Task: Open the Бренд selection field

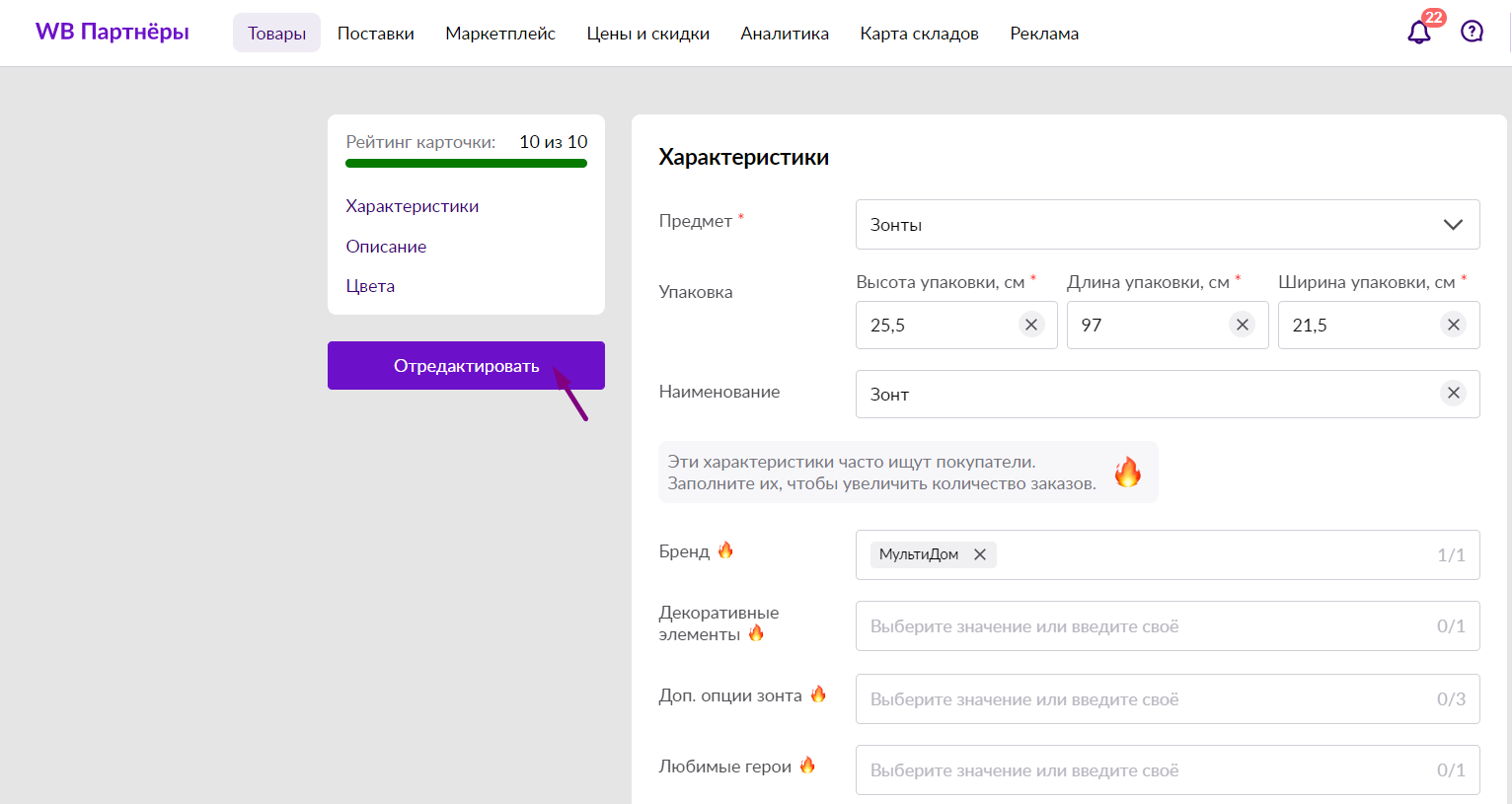Action: 1168,554
